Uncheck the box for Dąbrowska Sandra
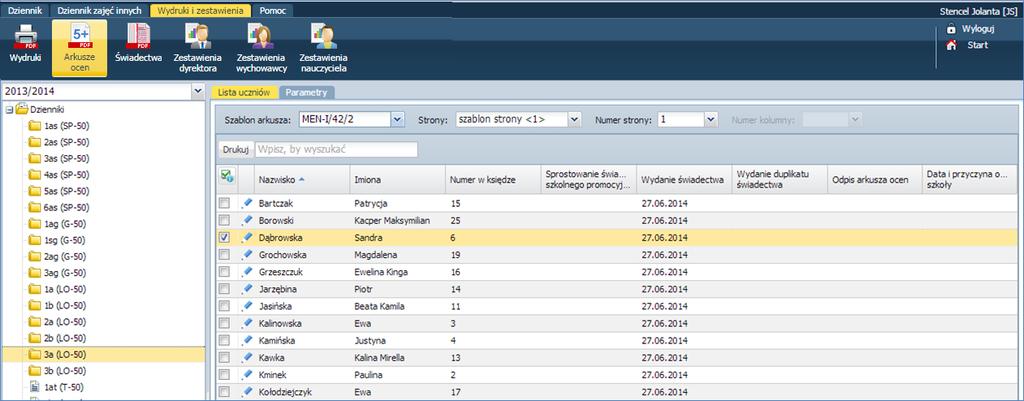The height and width of the screenshot is (401, 1024). [x=224, y=238]
